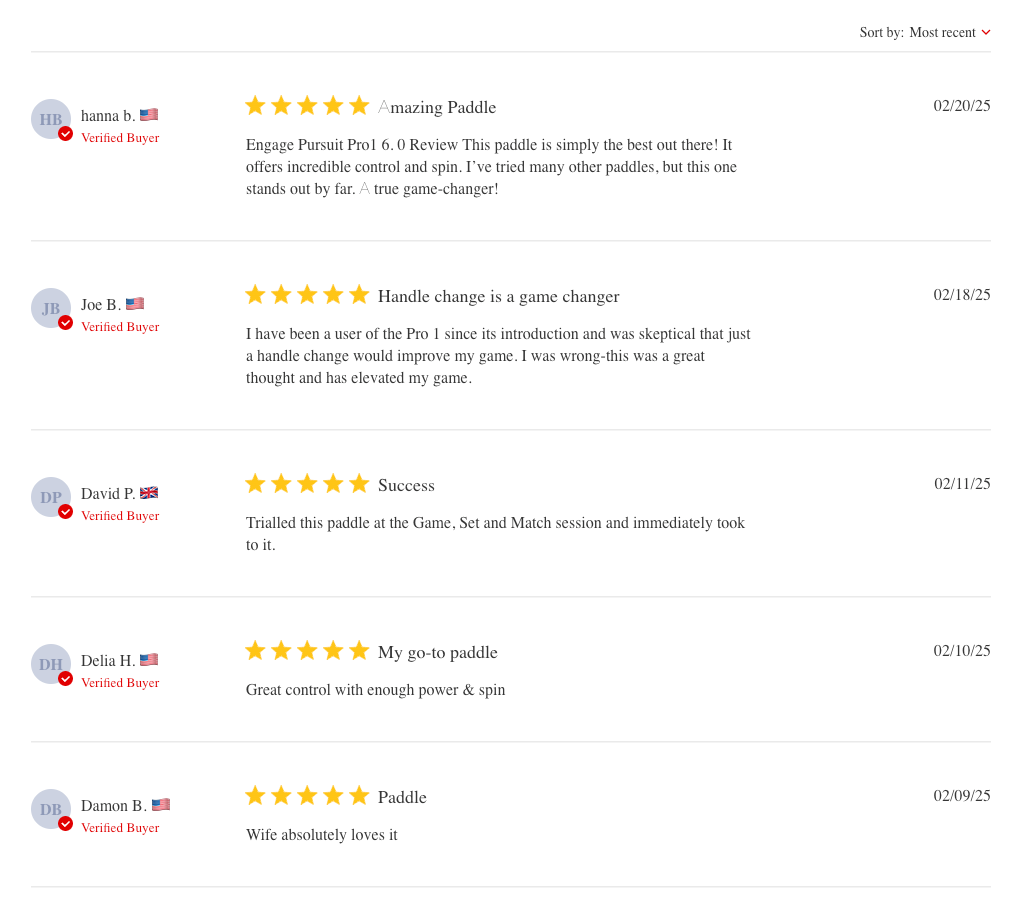Click reviewer name David P.
Screen dimensions: 1033x898
pyautogui.click(x=108, y=494)
